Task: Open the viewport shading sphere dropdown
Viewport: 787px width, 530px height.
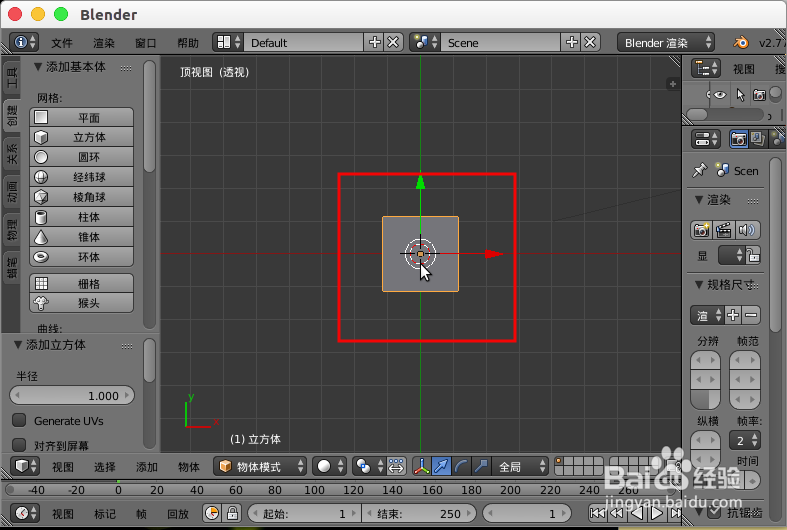Action: coord(329,466)
